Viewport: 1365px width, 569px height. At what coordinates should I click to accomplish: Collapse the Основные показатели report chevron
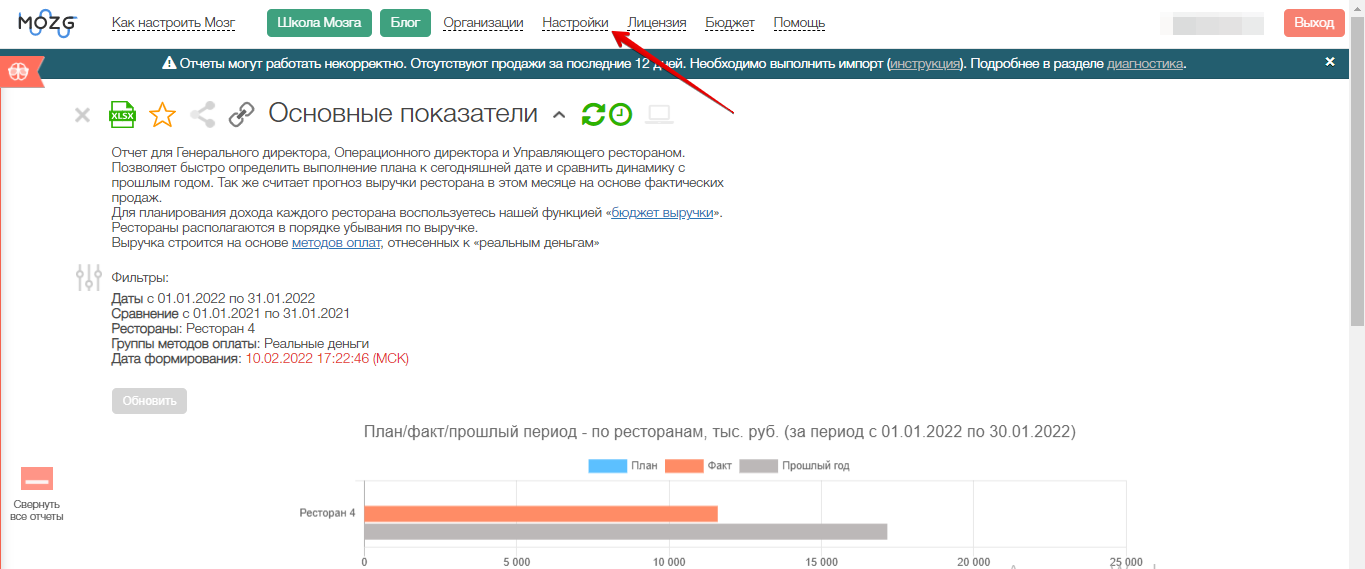tap(559, 115)
